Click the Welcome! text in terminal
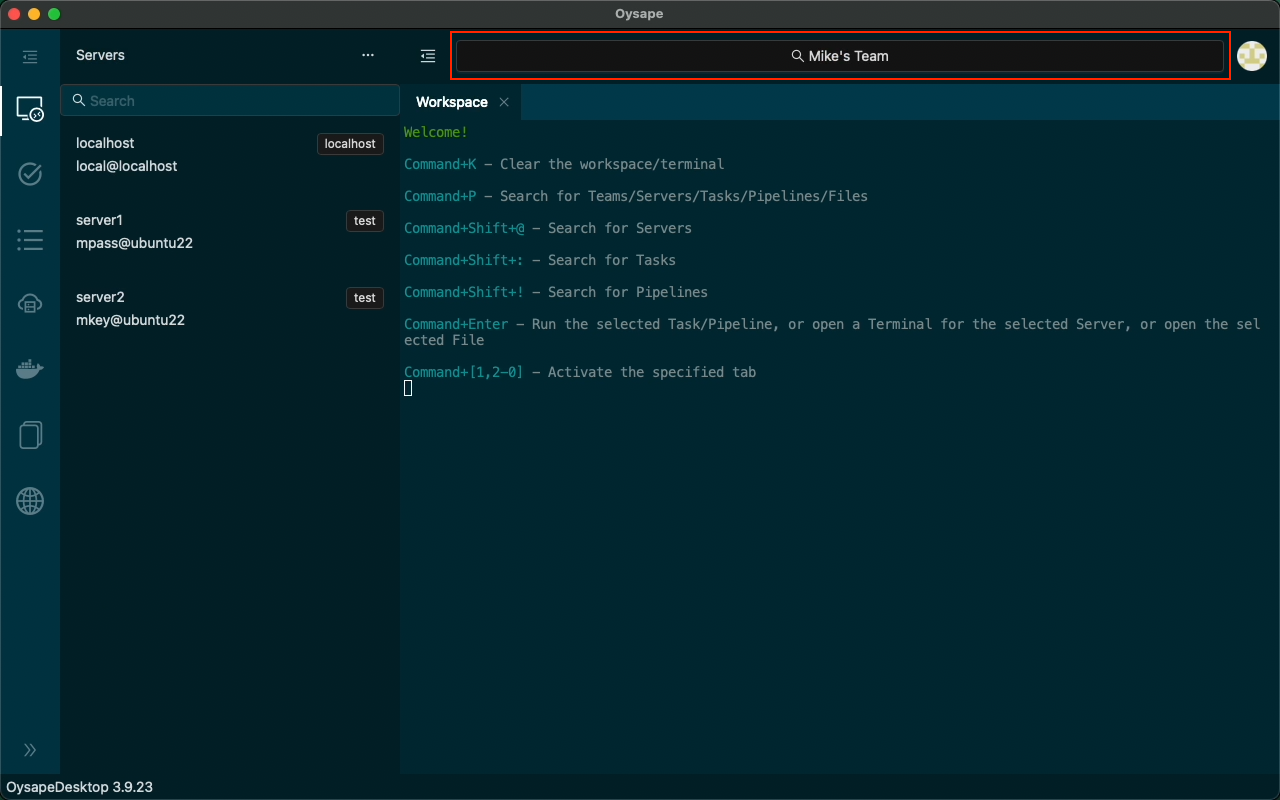1280x800 pixels. [x=436, y=132]
